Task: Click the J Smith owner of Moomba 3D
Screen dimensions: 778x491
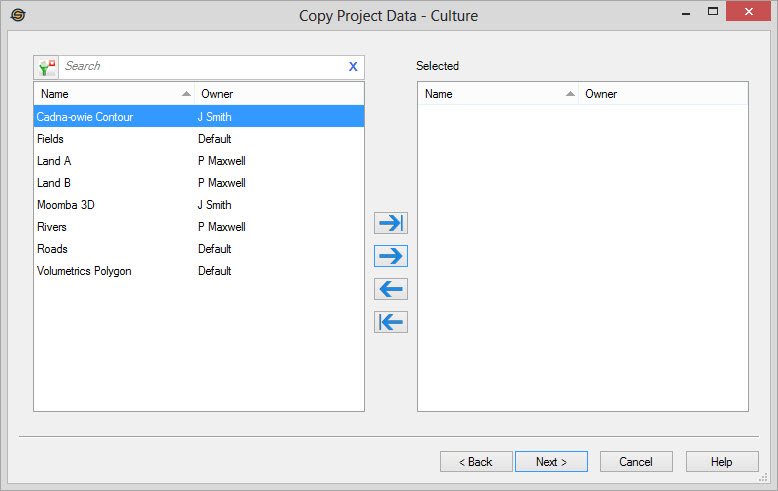Action: [x=214, y=205]
